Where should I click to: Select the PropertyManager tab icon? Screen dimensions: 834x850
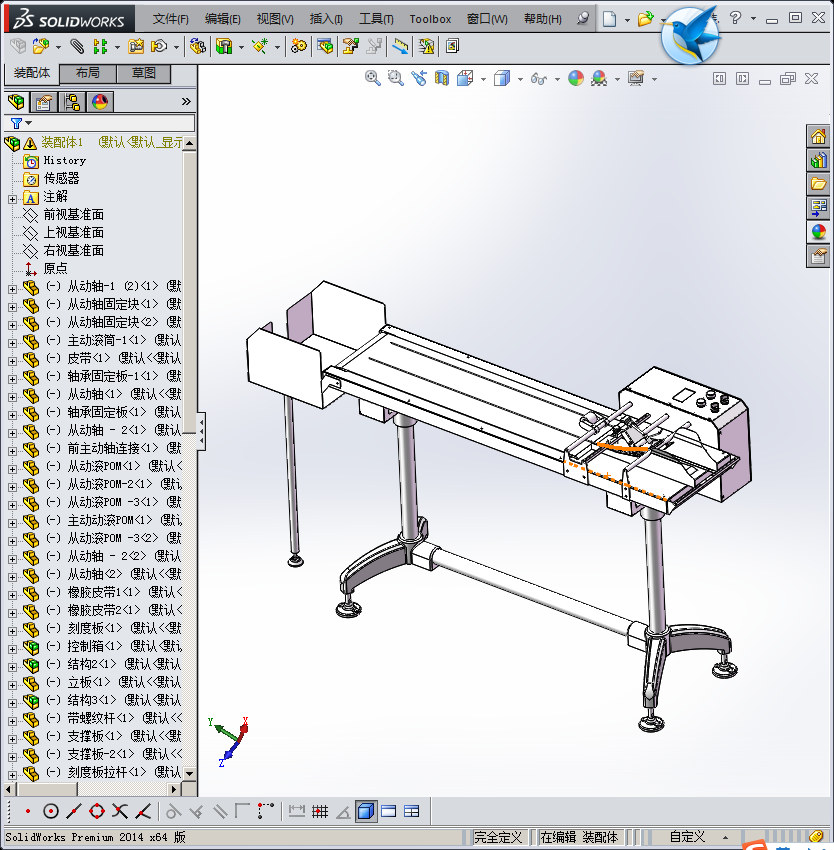pos(44,101)
